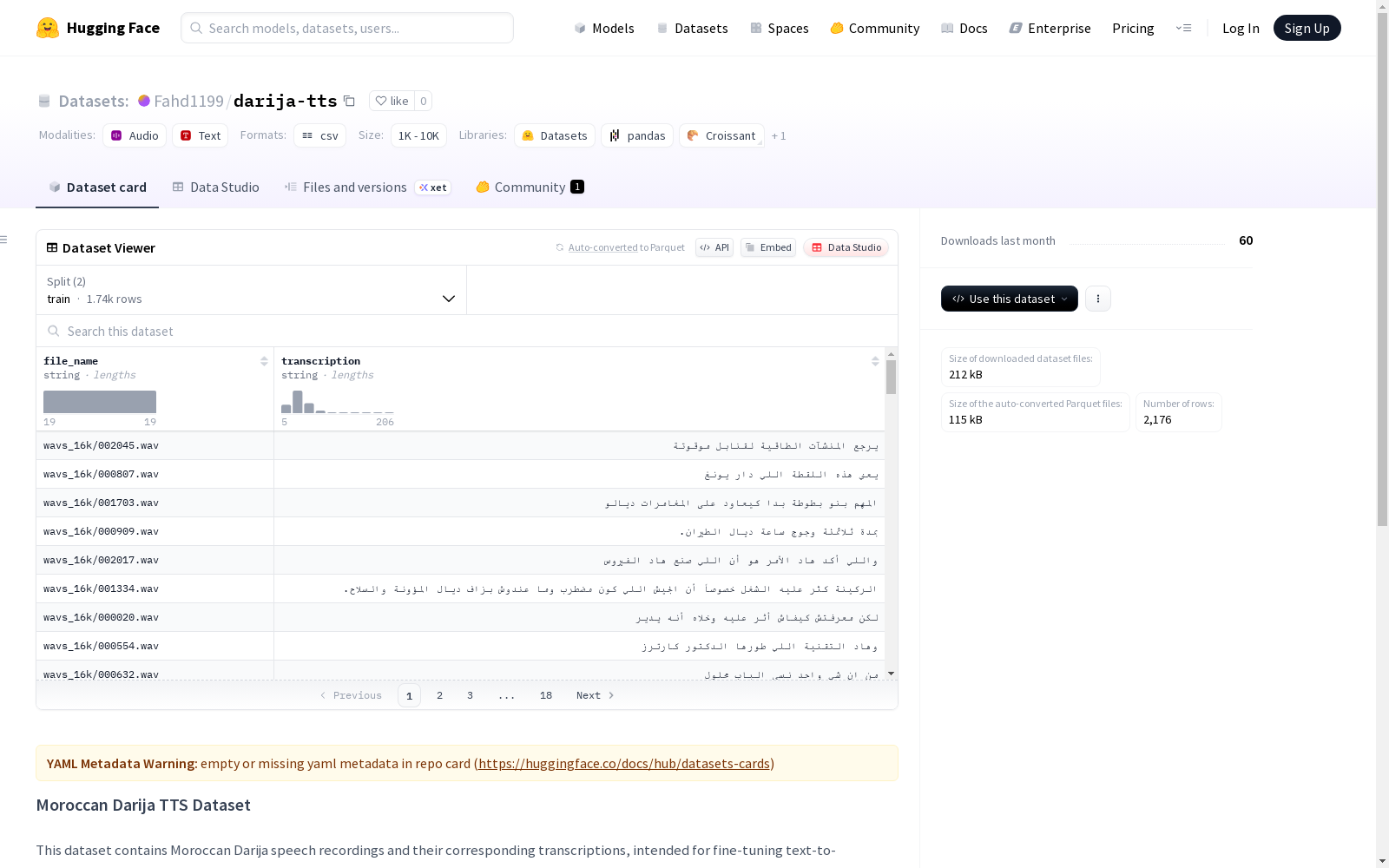Click the heart like button
Image resolution: width=1389 pixels, height=868 pixels.
coord(392,101)
